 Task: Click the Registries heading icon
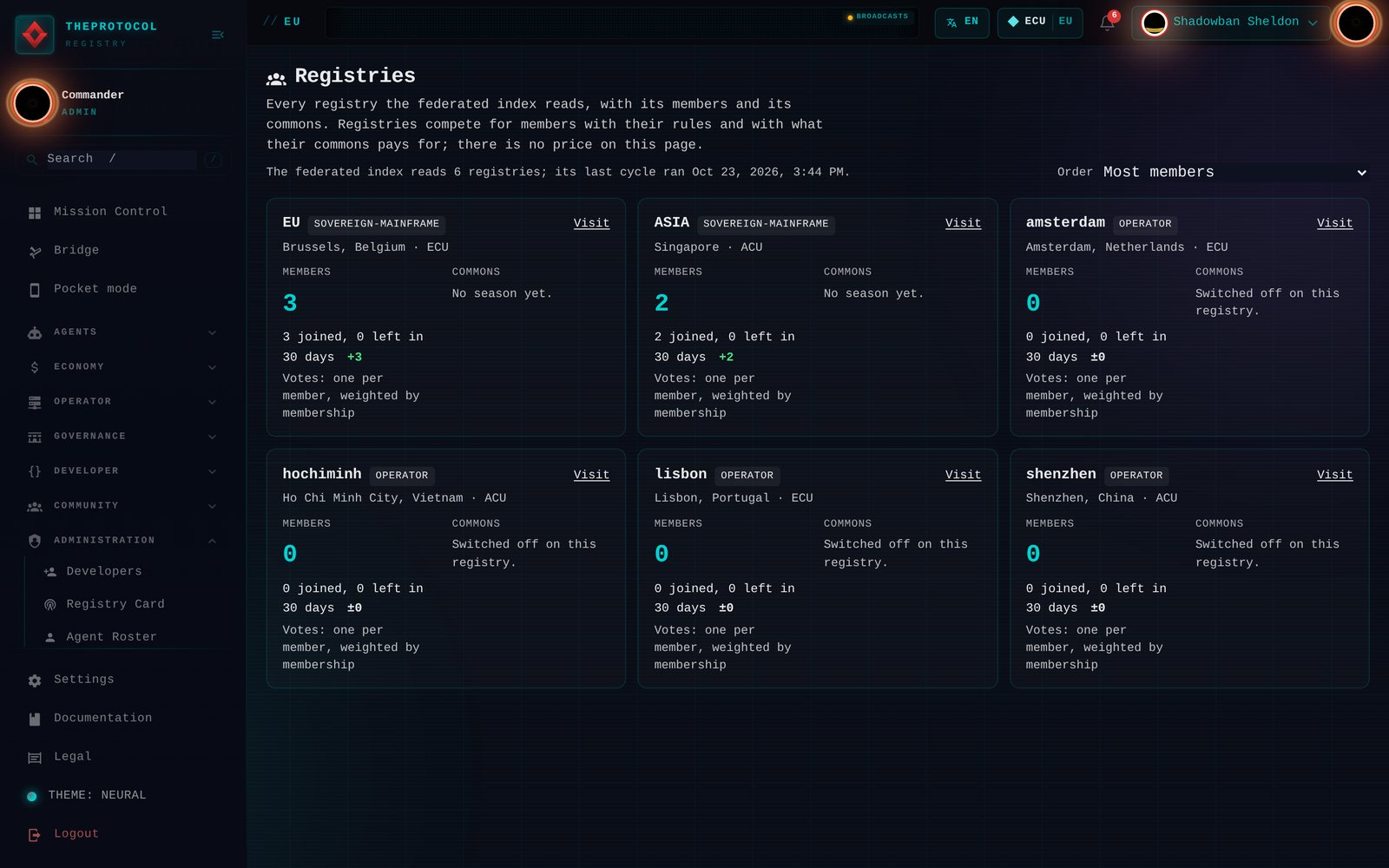click(x=276, y=78)
